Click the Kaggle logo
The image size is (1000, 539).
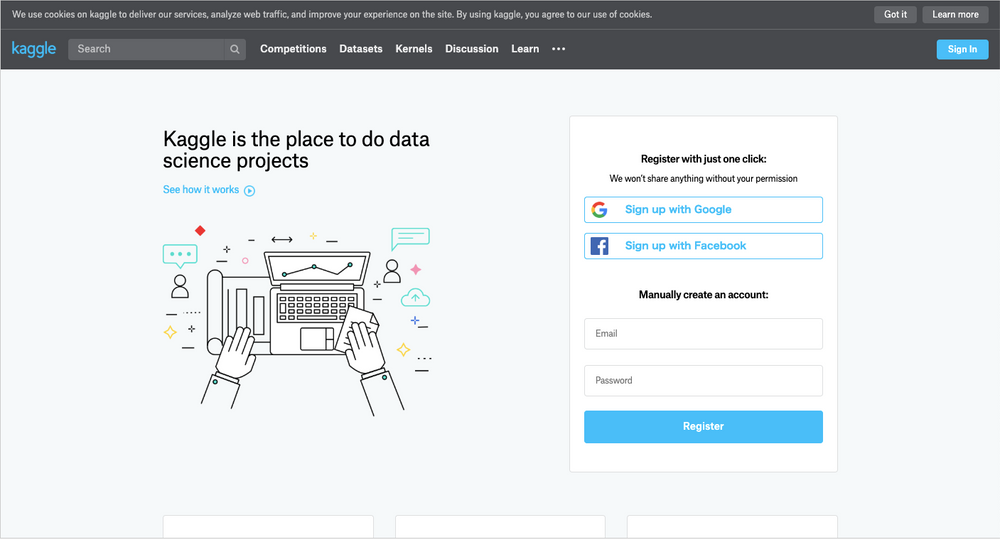point(34,49)
